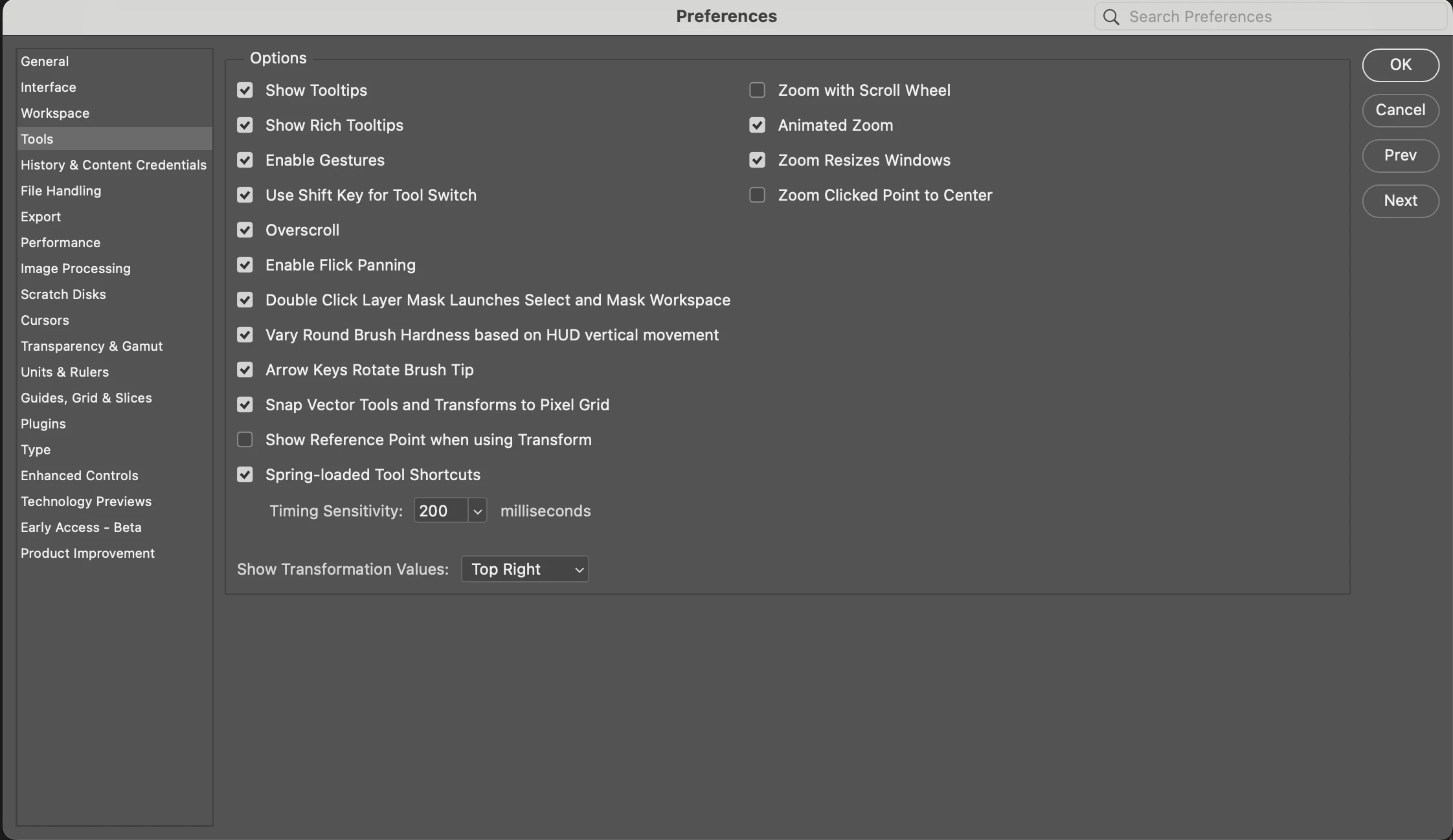Click the Cancel button
The width and height of the screenshot is (1453, 840).
click(1400, 110)
